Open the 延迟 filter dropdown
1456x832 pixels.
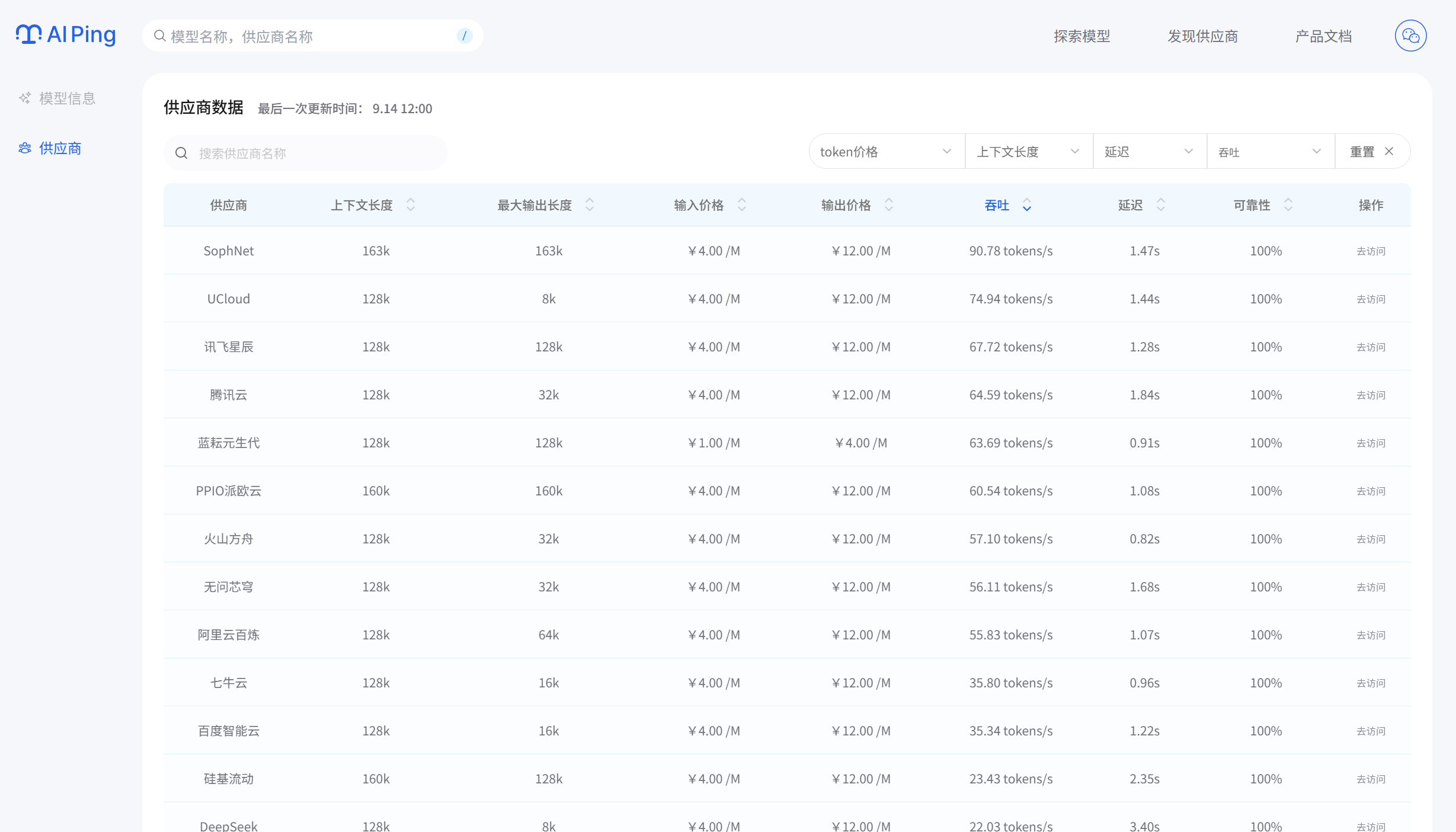1150,152
